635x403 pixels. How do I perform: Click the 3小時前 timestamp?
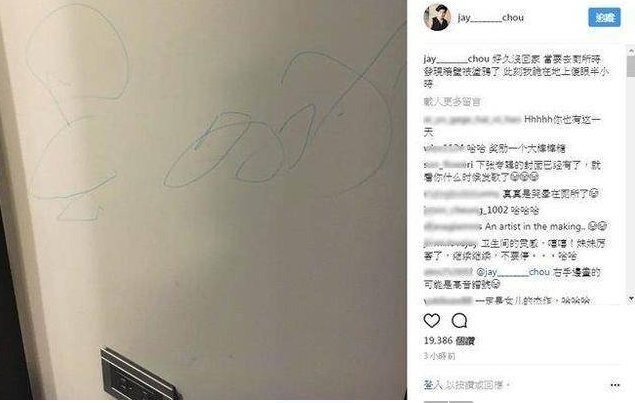[x=439, y=356]
